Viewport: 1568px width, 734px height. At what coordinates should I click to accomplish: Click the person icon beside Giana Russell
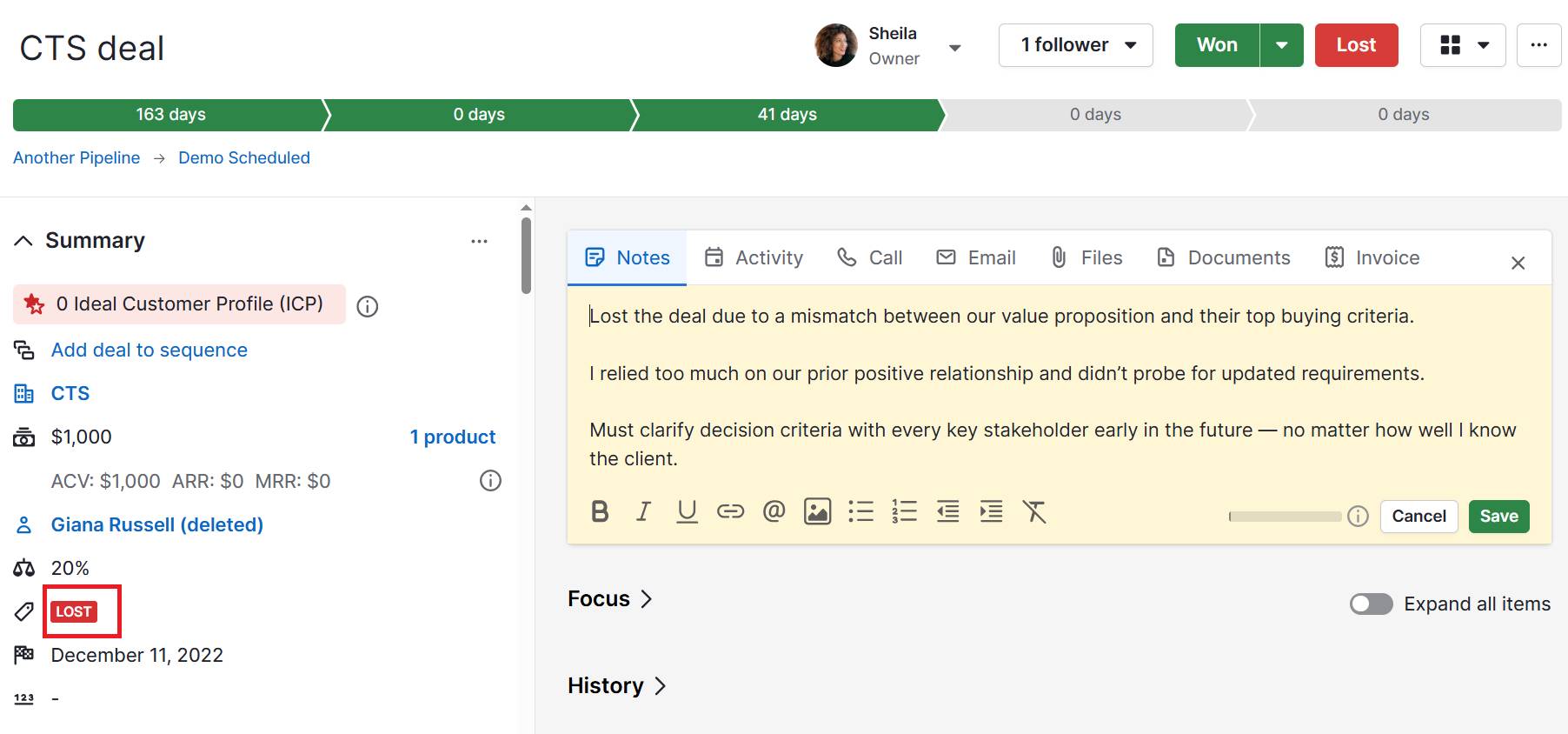coord(23,524)
